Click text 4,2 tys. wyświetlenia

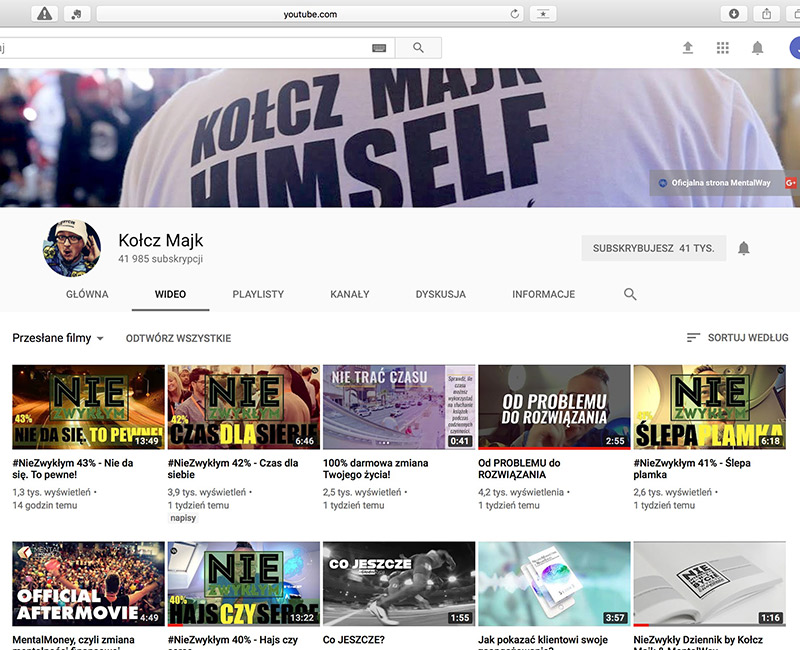click(x=521, y=492)
